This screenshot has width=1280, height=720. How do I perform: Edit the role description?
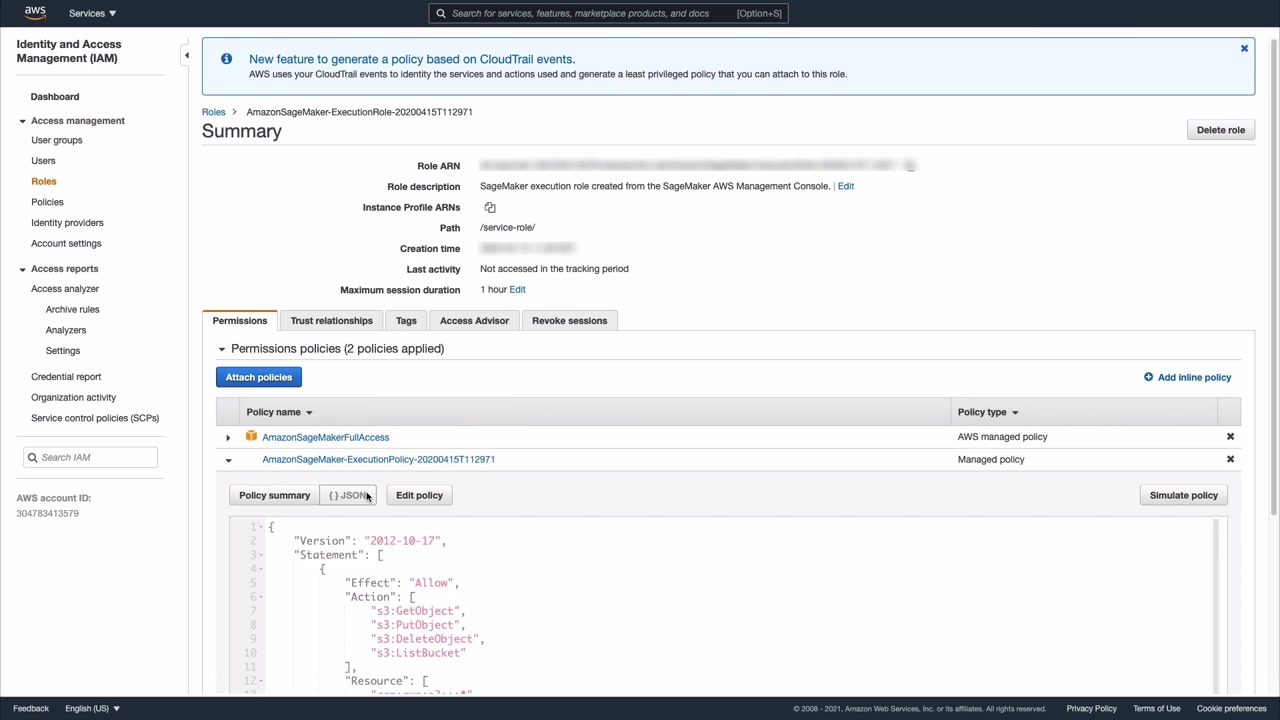pyautogui.click(x=846, y=186)
